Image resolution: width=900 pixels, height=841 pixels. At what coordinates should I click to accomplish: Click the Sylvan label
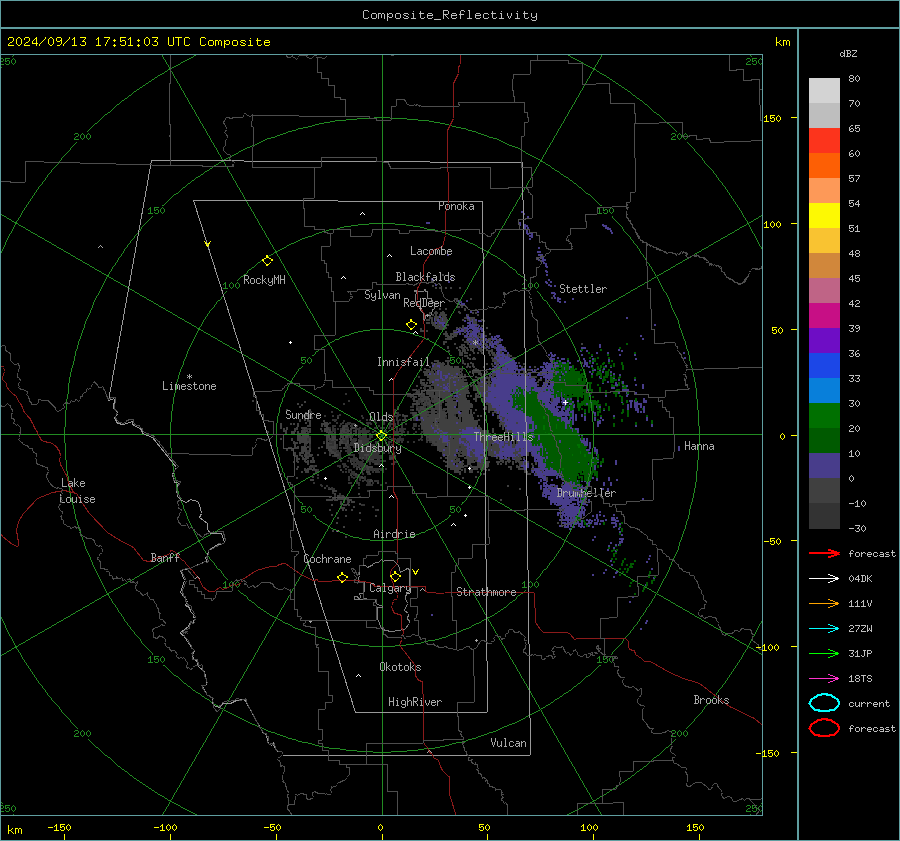(x=382, y=295)
